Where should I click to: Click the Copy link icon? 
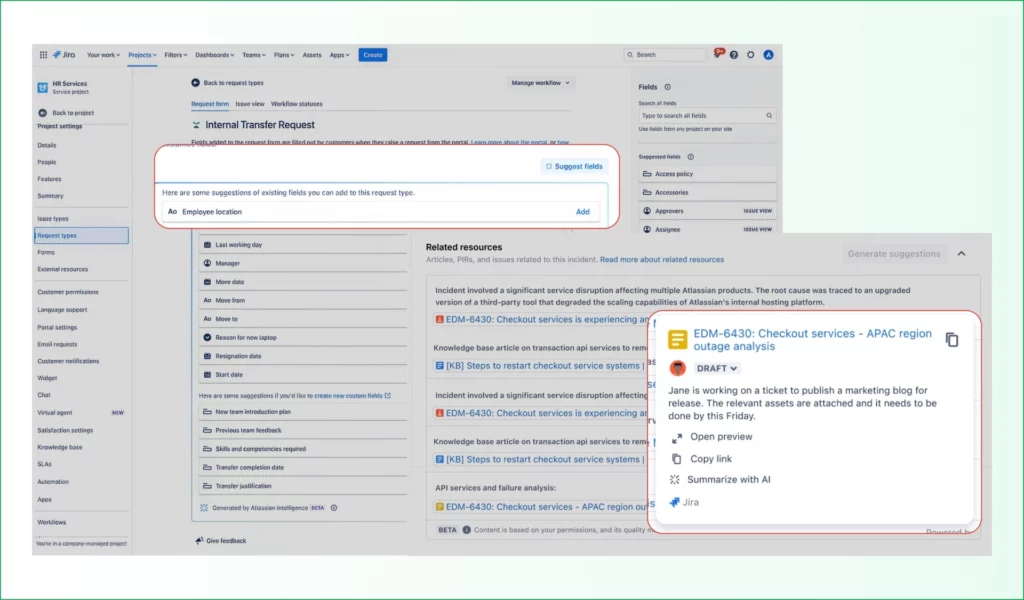click(677, 459)
